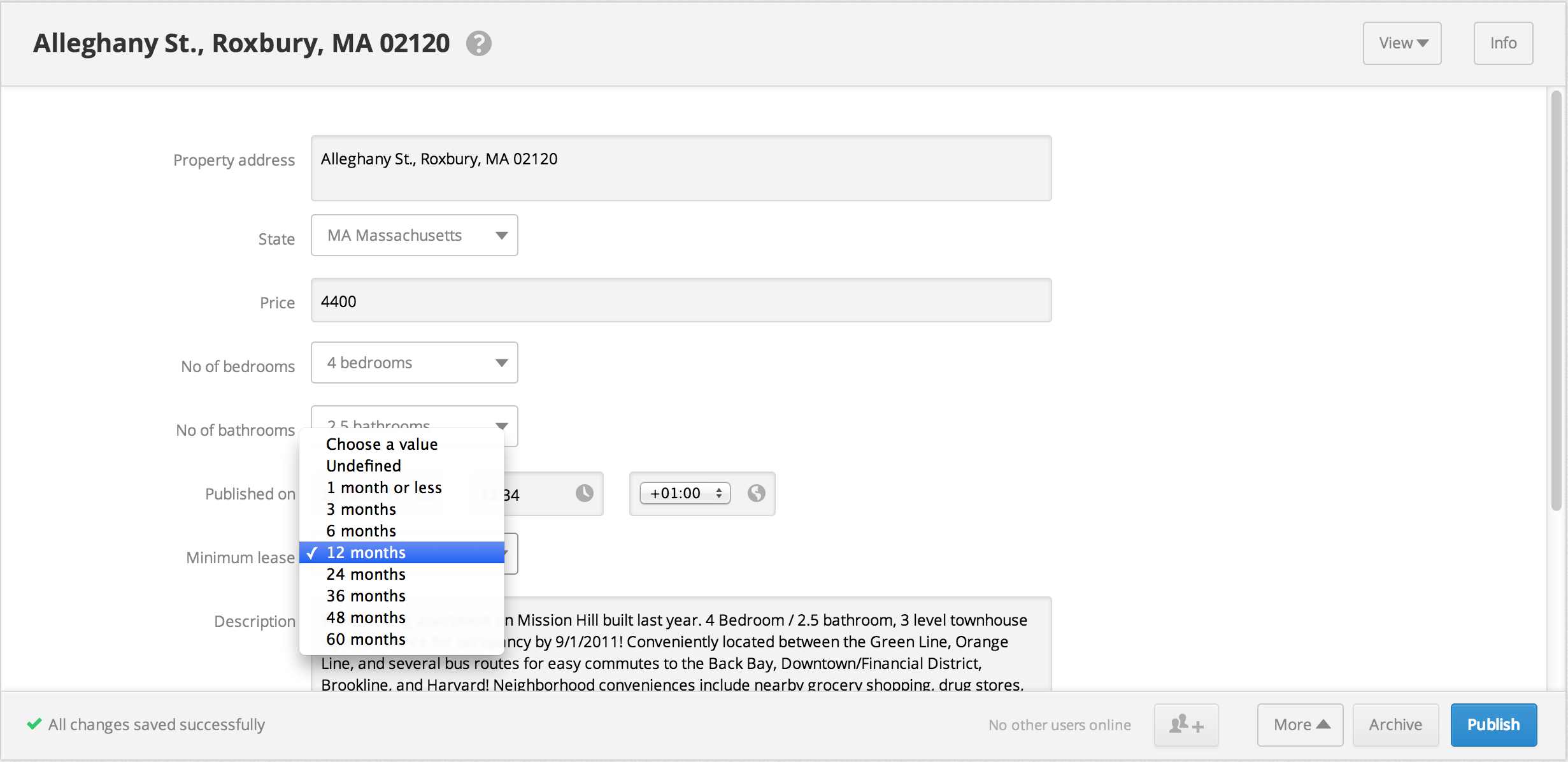1568x762 pixels.
Task: Choose 6 months from lease list
Action: (361, 531)
